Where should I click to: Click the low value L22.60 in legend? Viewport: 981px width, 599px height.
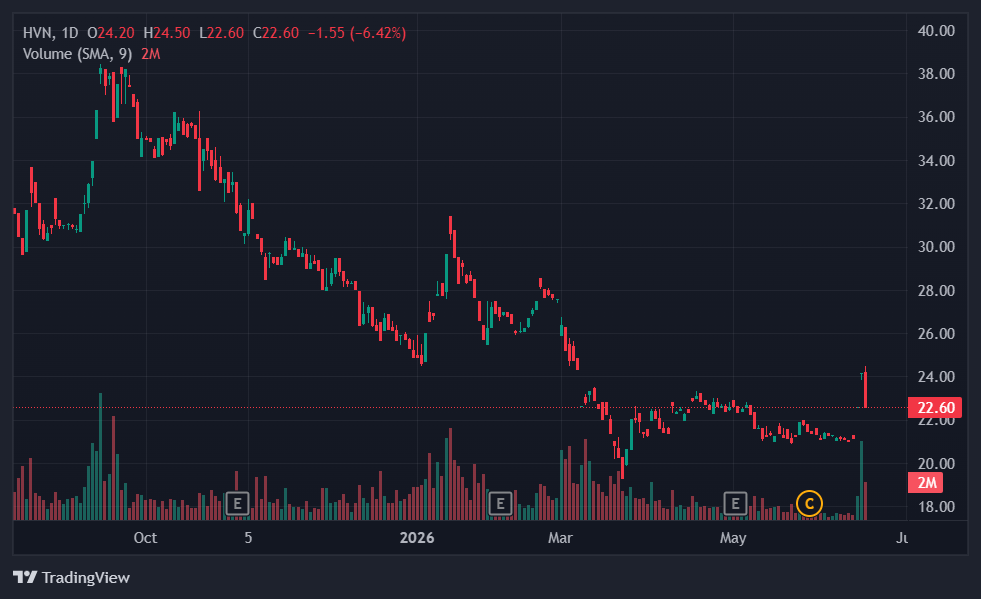pos(221,33)
